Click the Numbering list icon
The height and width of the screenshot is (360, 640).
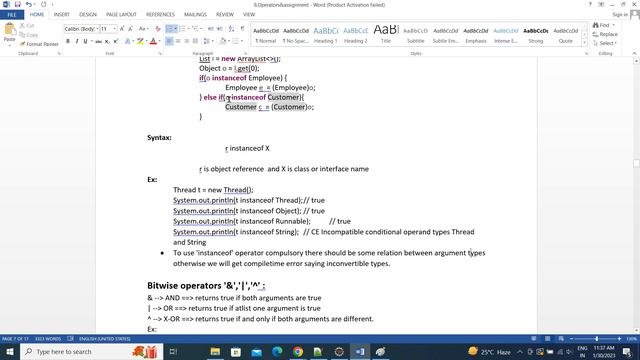coord(182,29)
